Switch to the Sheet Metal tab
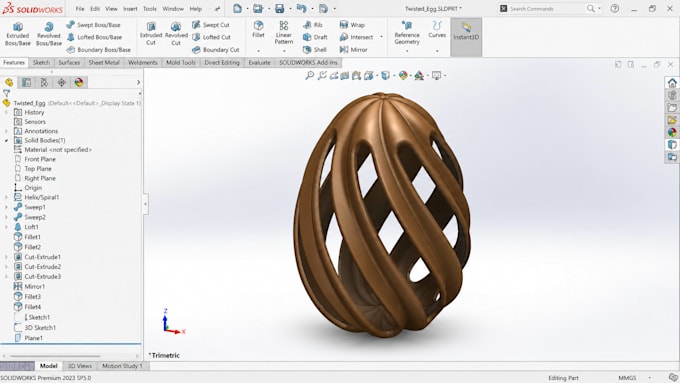The height and width of the screenshot is (383, 680). pos(104,62)
